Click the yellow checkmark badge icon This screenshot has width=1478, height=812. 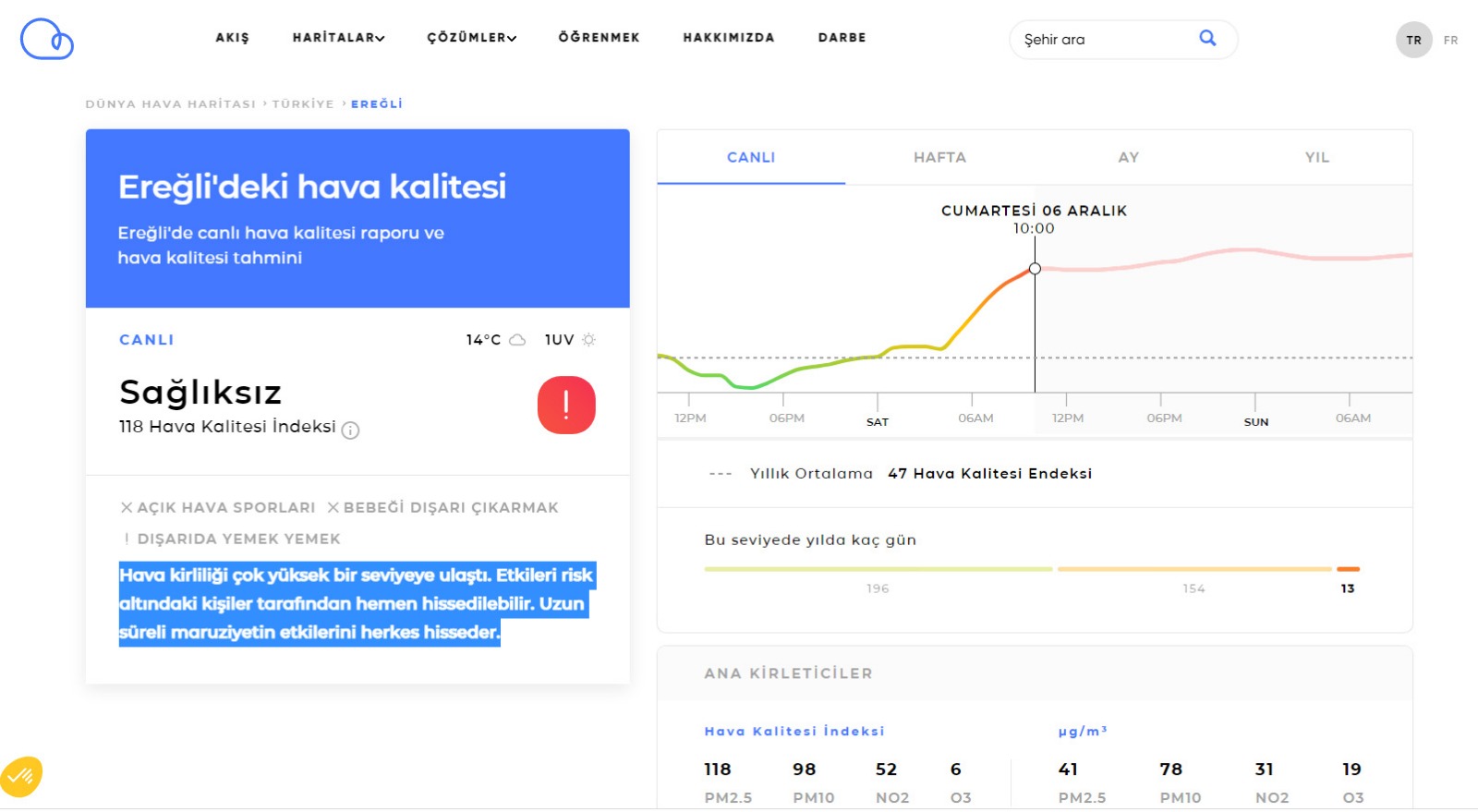point(21,776)
